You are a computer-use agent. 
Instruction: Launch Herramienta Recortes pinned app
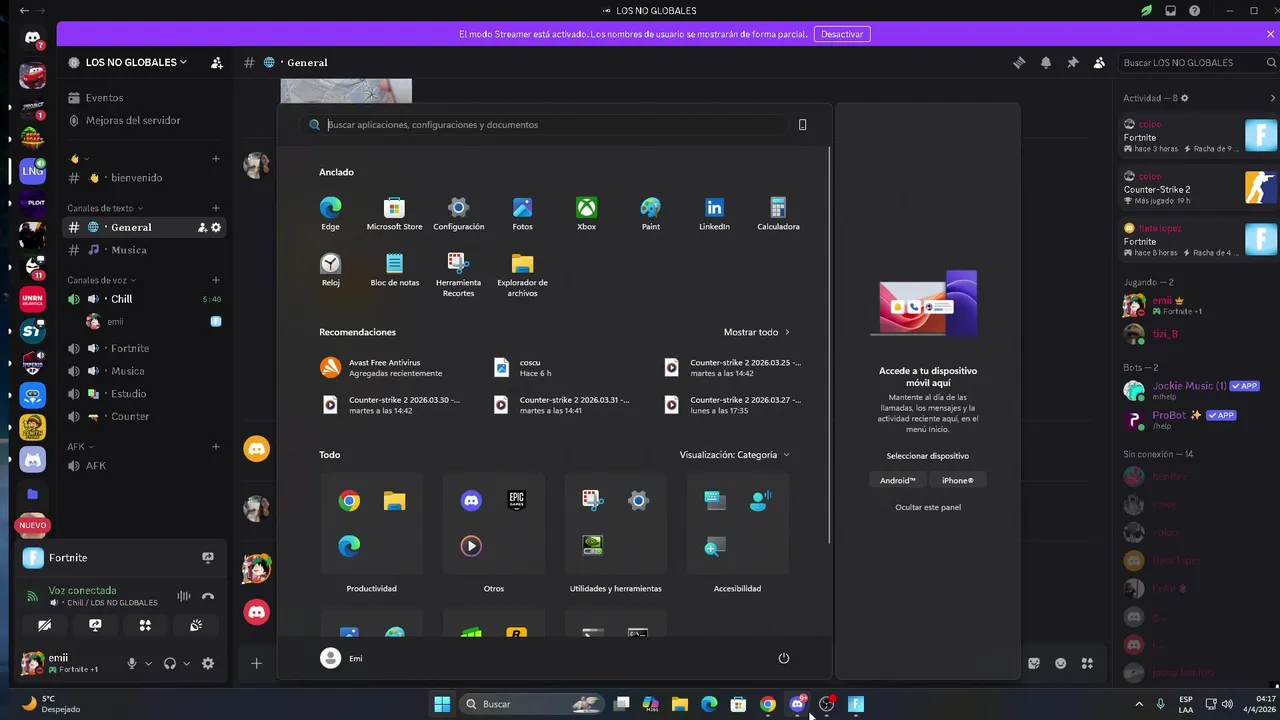(458, 274)
